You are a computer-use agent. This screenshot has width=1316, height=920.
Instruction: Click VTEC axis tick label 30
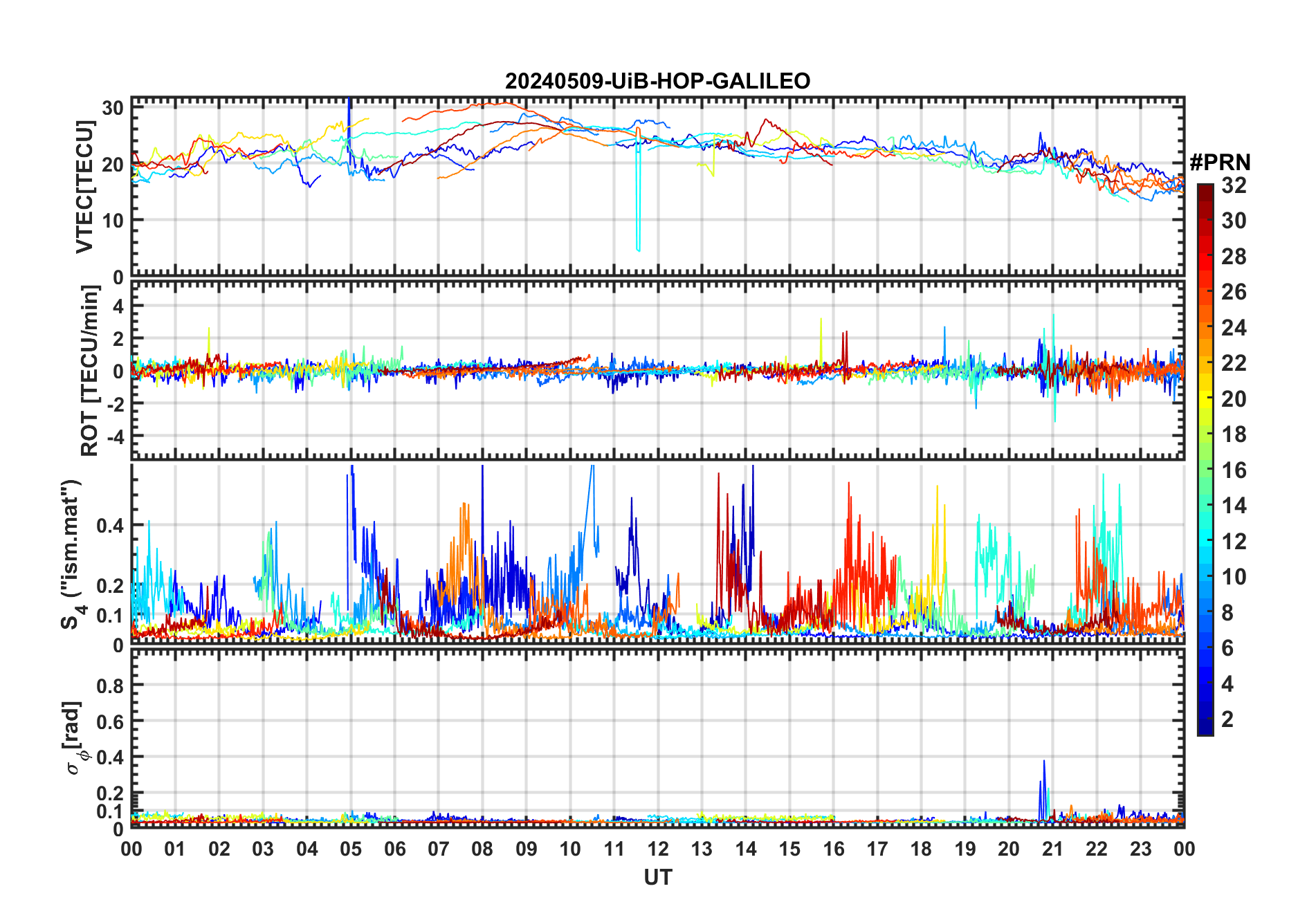point(113,108)
